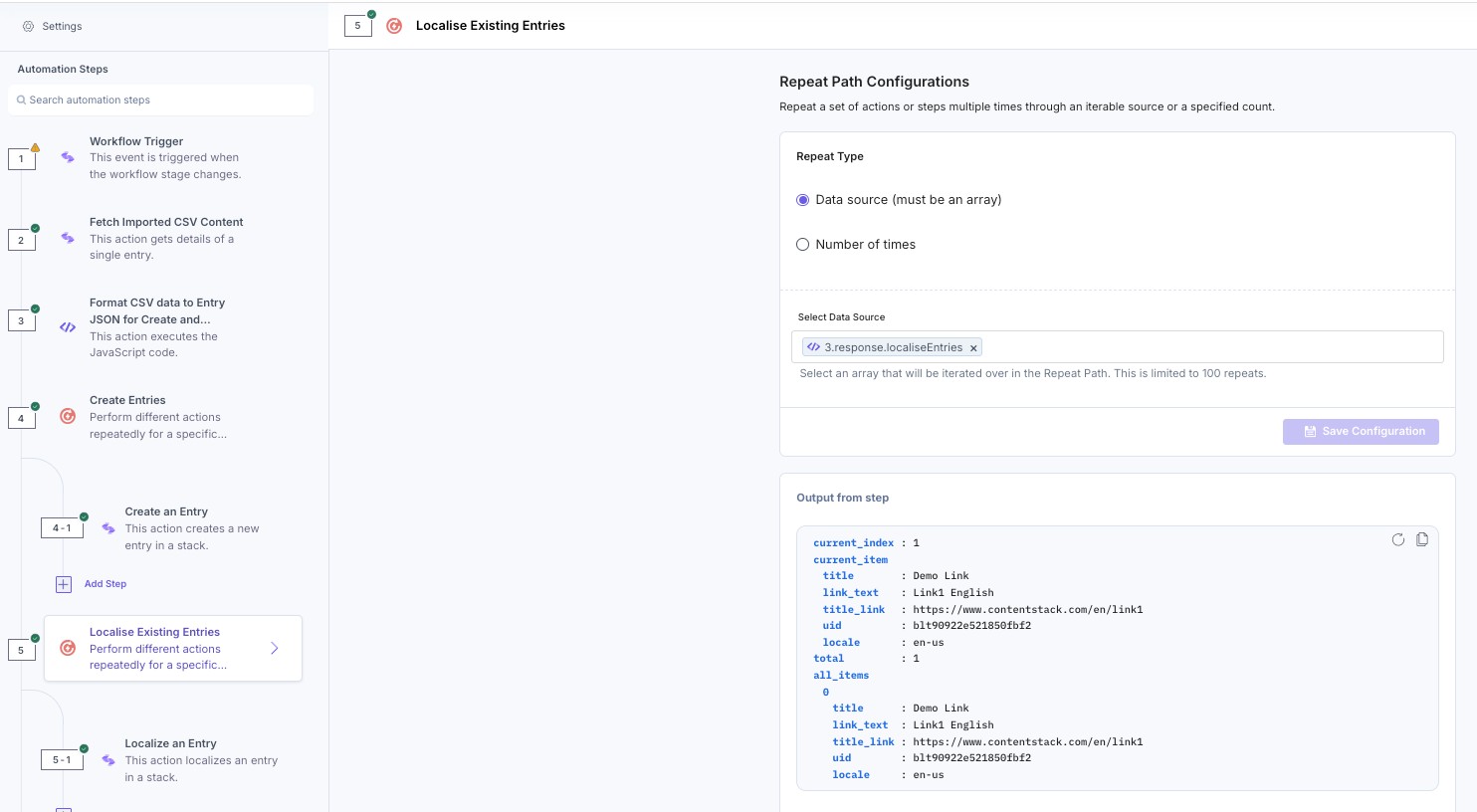Open the Fetch Imported CSV Content step
Image resolution: width=1477 pixels, height=812 pixels.
click(x=166, y=238)
